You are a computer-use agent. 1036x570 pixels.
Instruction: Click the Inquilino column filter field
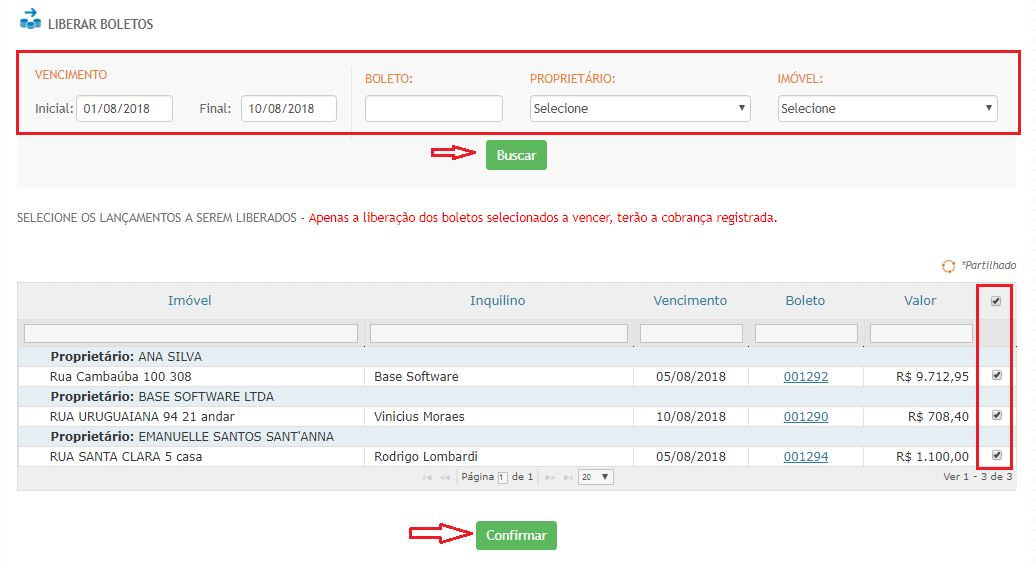498,333
